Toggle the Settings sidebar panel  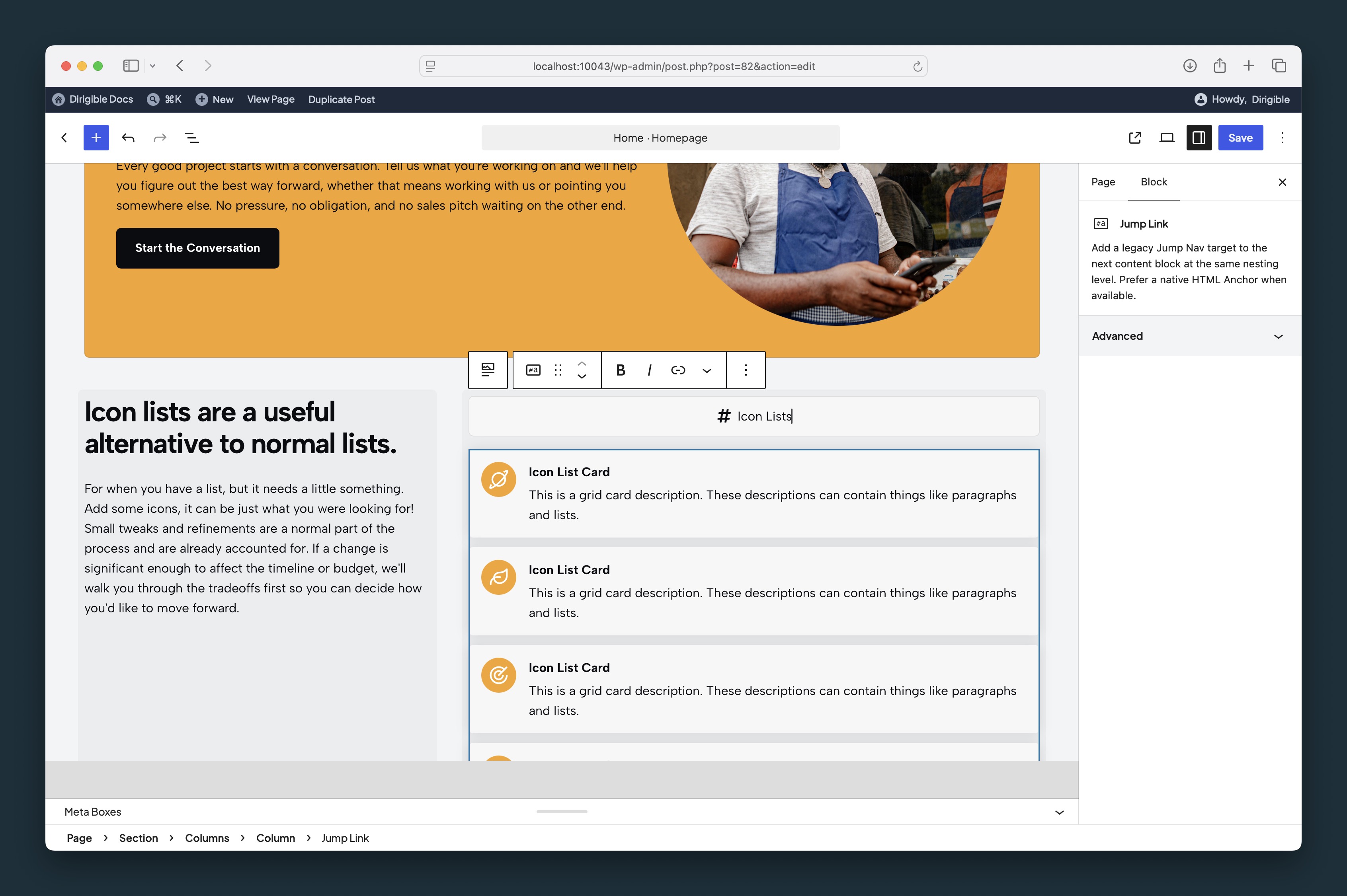tap(1199, 138)
